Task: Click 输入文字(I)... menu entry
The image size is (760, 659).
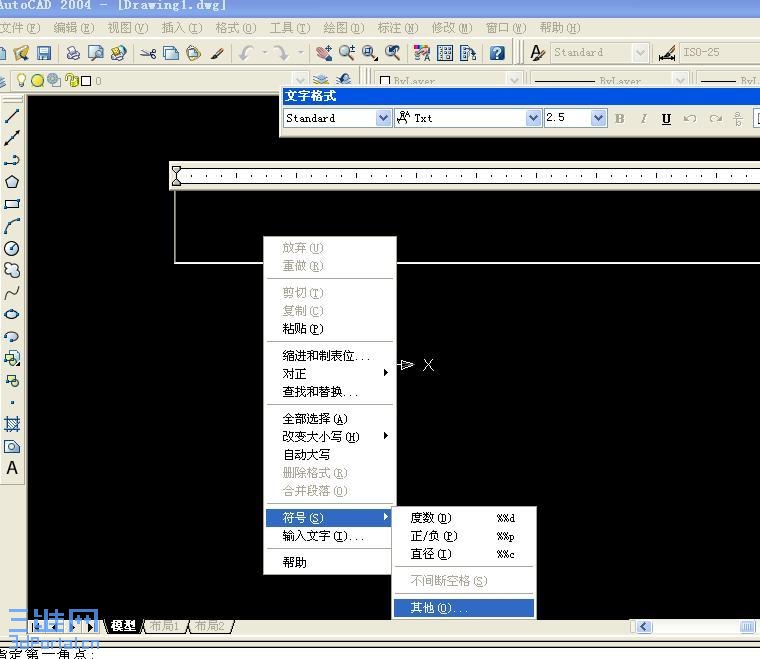Action: 330,536
